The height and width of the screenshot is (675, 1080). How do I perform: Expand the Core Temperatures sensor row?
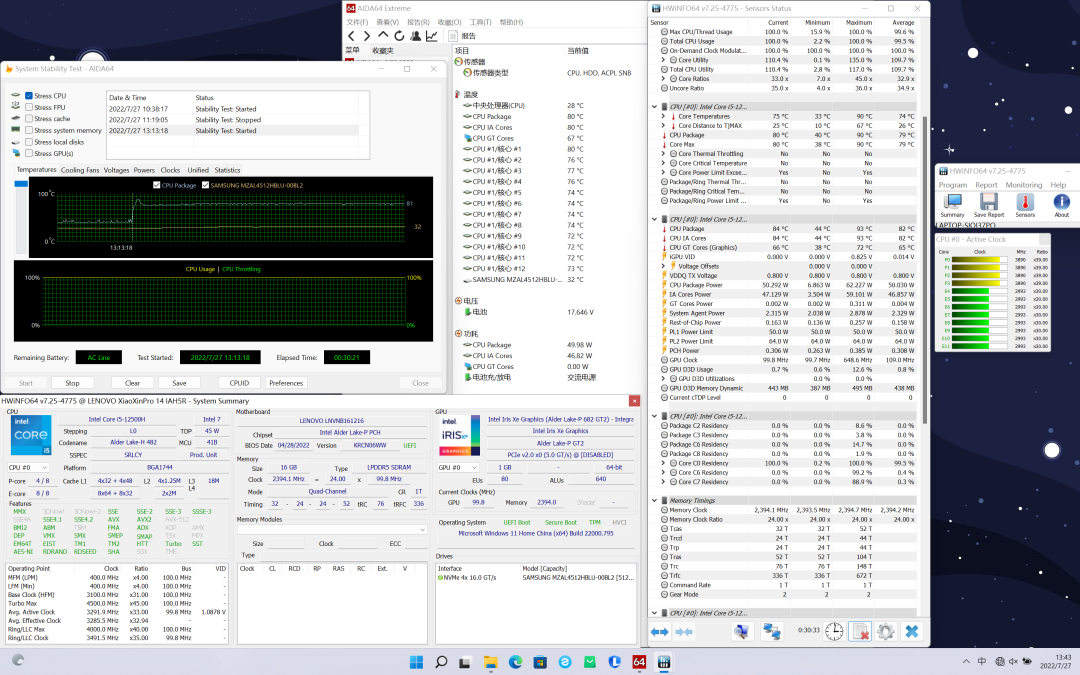(x=663, y=116)
